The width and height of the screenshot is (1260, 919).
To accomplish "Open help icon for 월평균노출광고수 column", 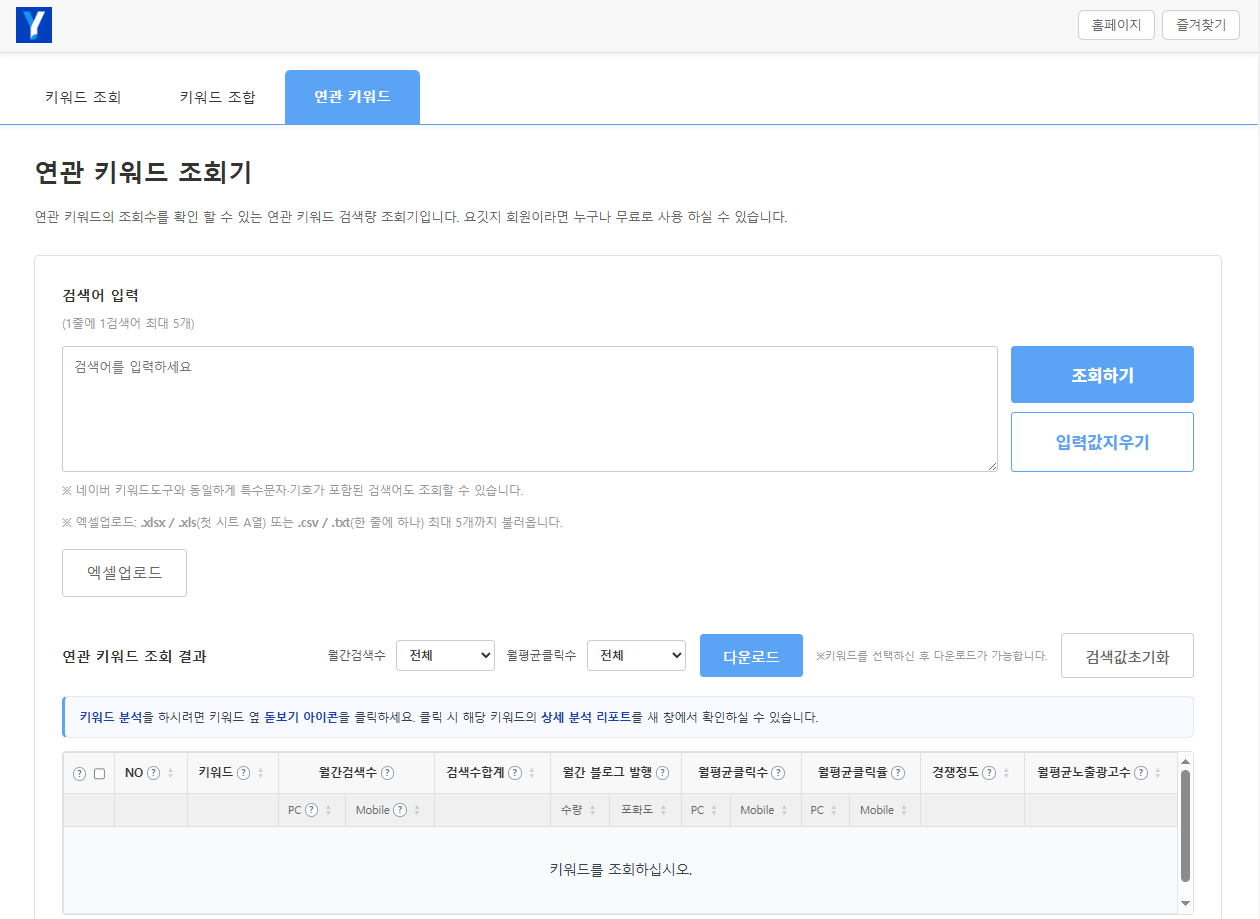I will [1143, 772].
